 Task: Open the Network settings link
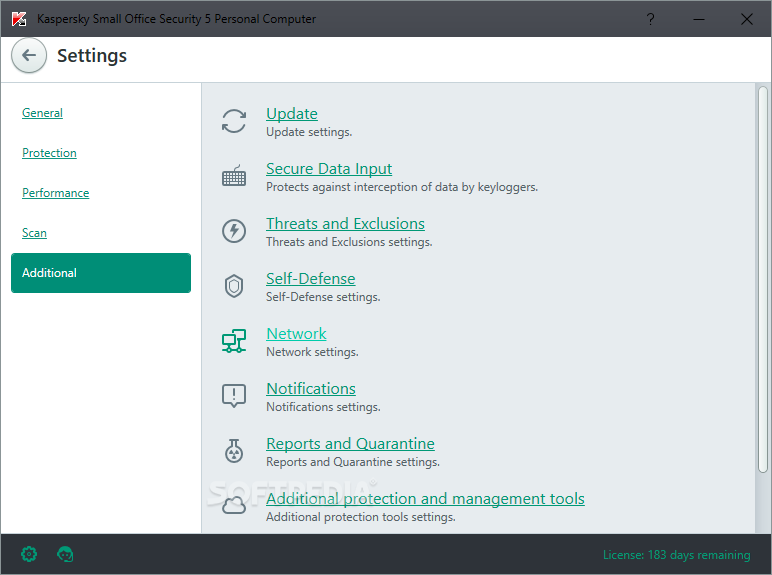click(x=296, y=334)
